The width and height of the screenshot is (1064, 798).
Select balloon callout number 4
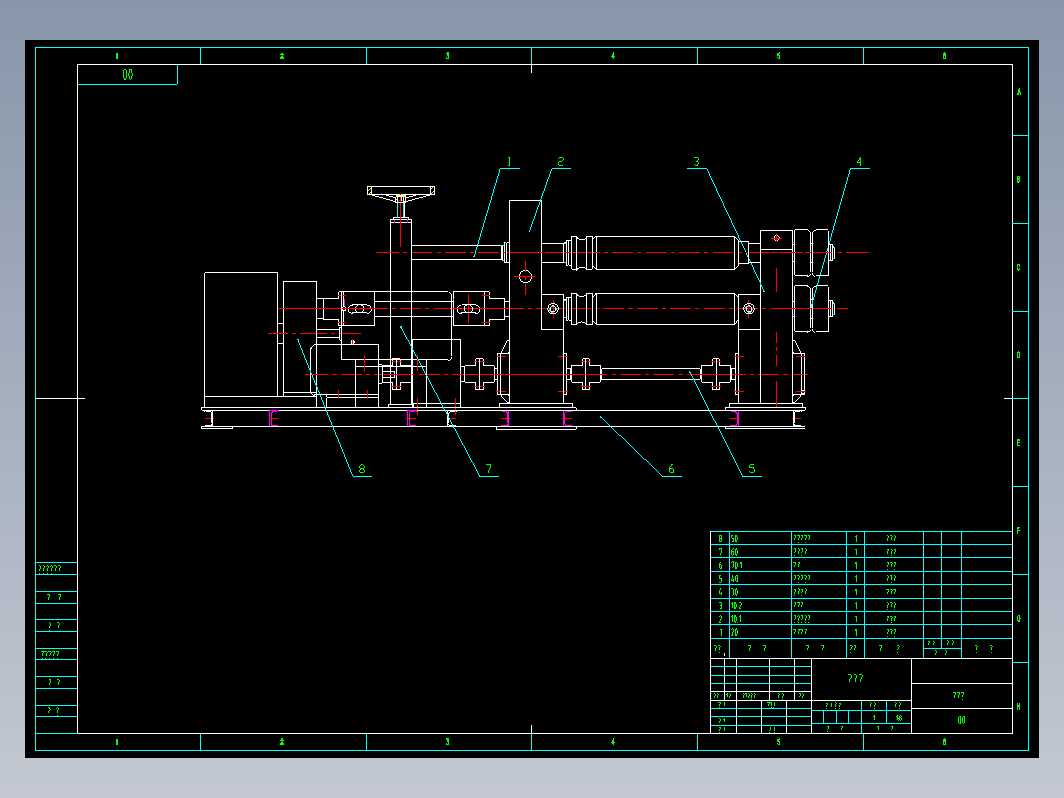(x=859, y=162)
